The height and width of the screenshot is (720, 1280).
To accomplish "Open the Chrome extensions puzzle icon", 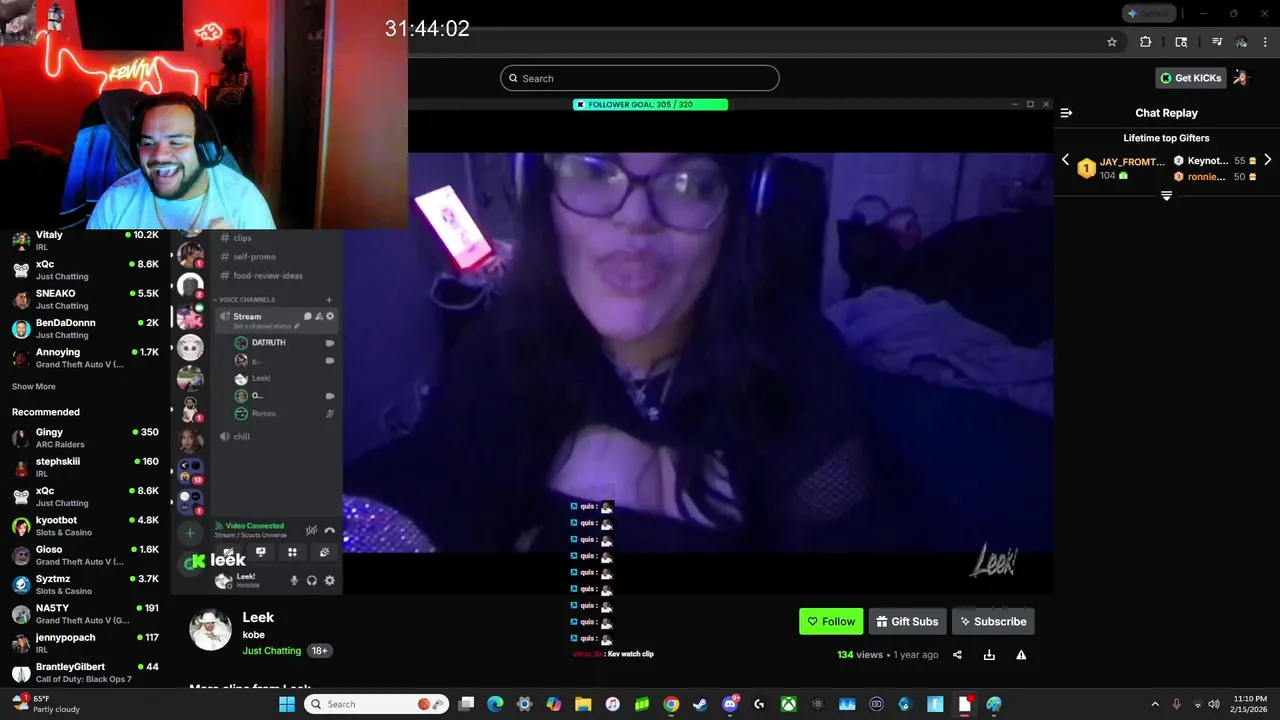I will coord(1146,42).
